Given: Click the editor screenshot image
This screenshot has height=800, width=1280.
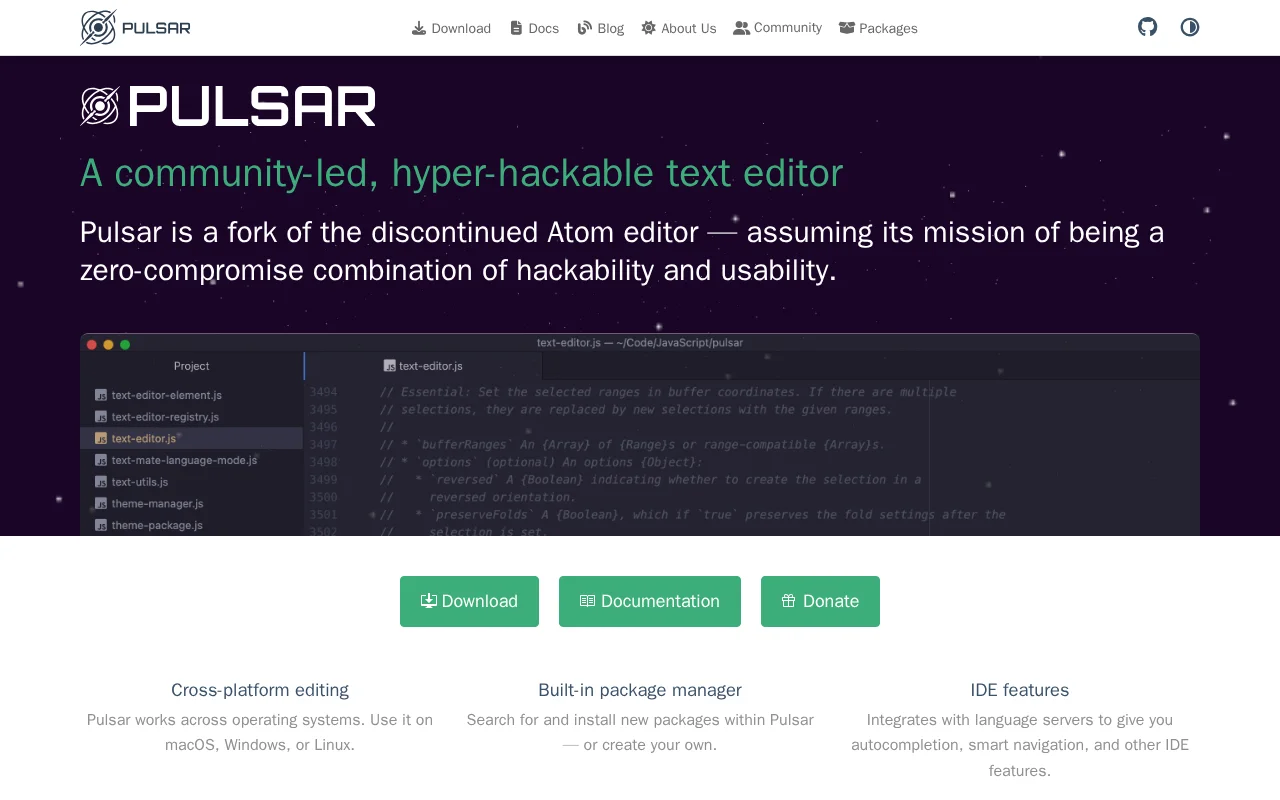Looking at the screenshot, I should point(640,434).
